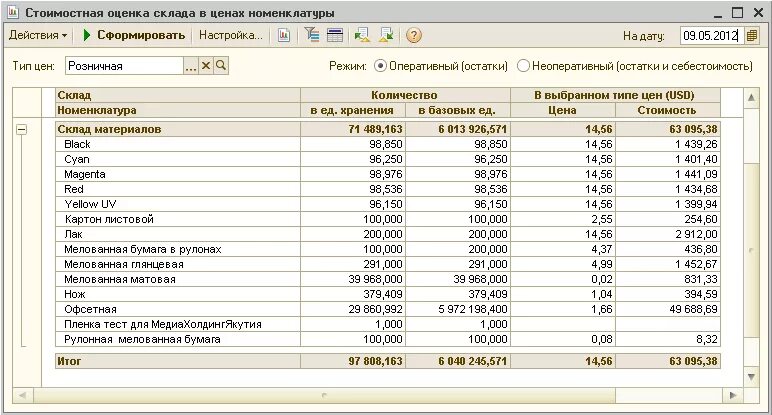Click the Количество column header
The width and height of the screenshot is (772, 415).
pos(404,95)
